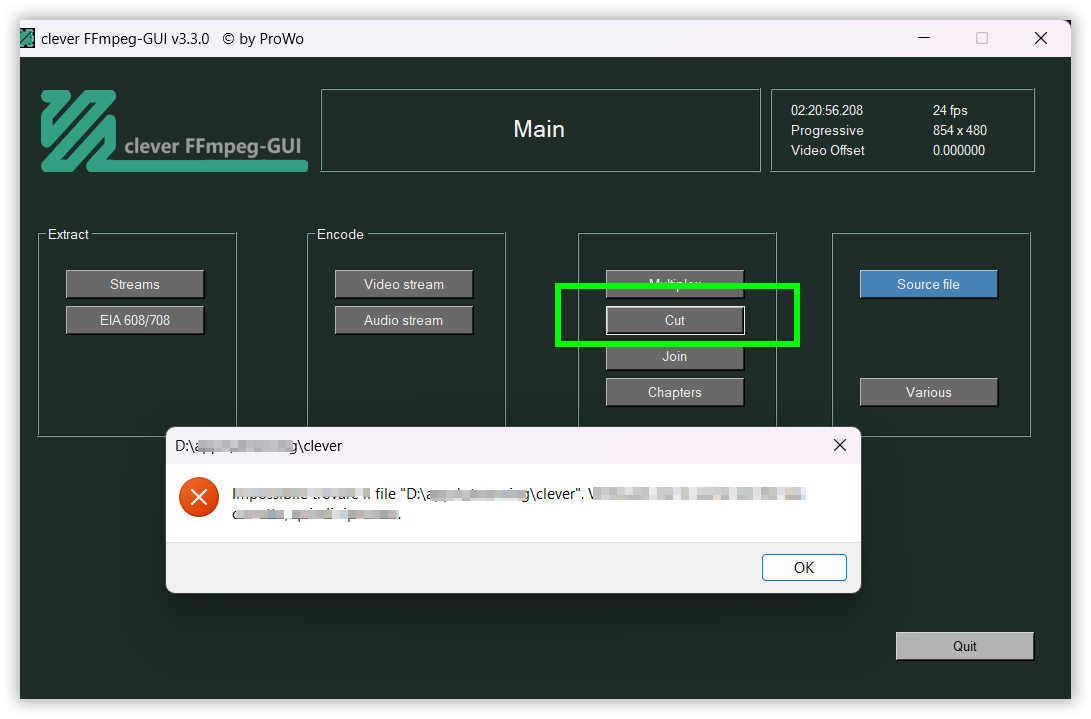Click the Streams button under Extract

[135, 284]
